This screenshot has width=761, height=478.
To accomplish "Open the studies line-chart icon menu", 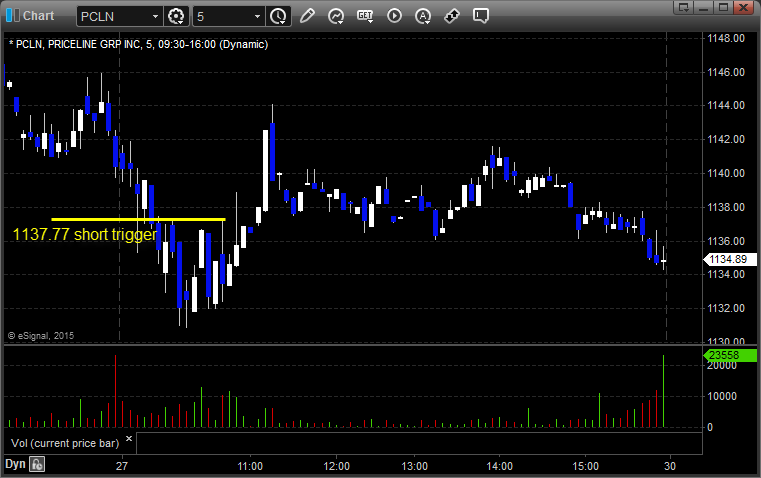I will 336,16.
